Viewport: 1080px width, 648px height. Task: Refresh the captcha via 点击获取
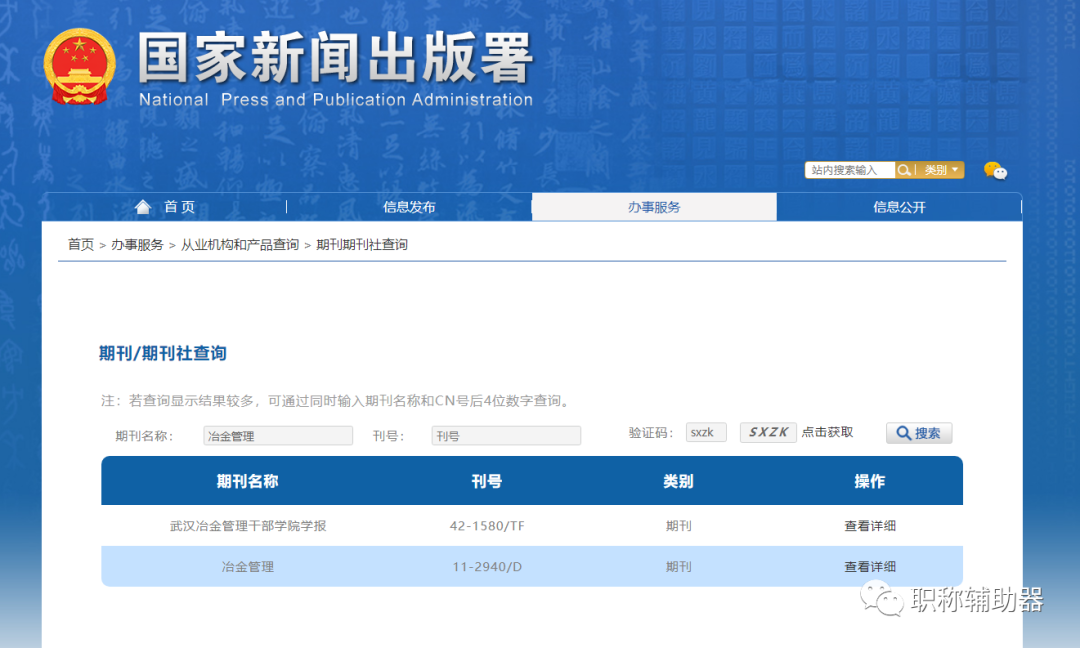tap(827, 432)
